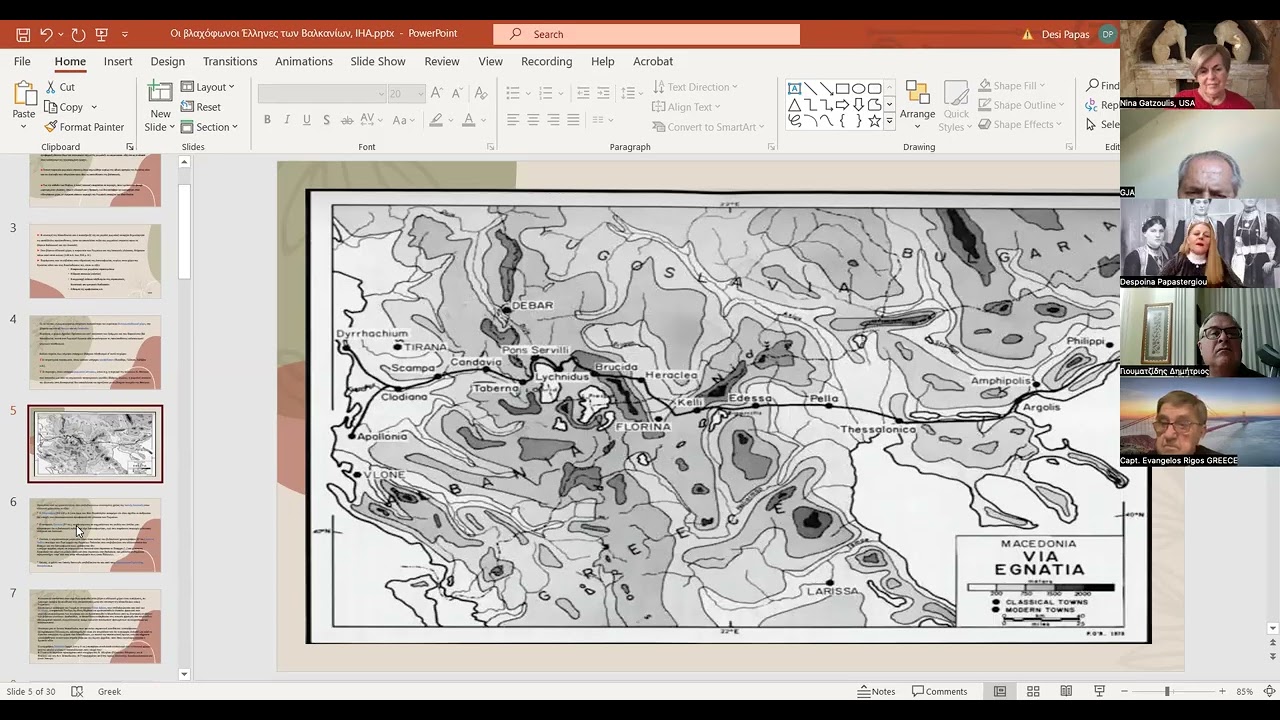Open Reading View from status bar
The height and width of the screenshot is (720, 1280).
(x=1066, y=691)
